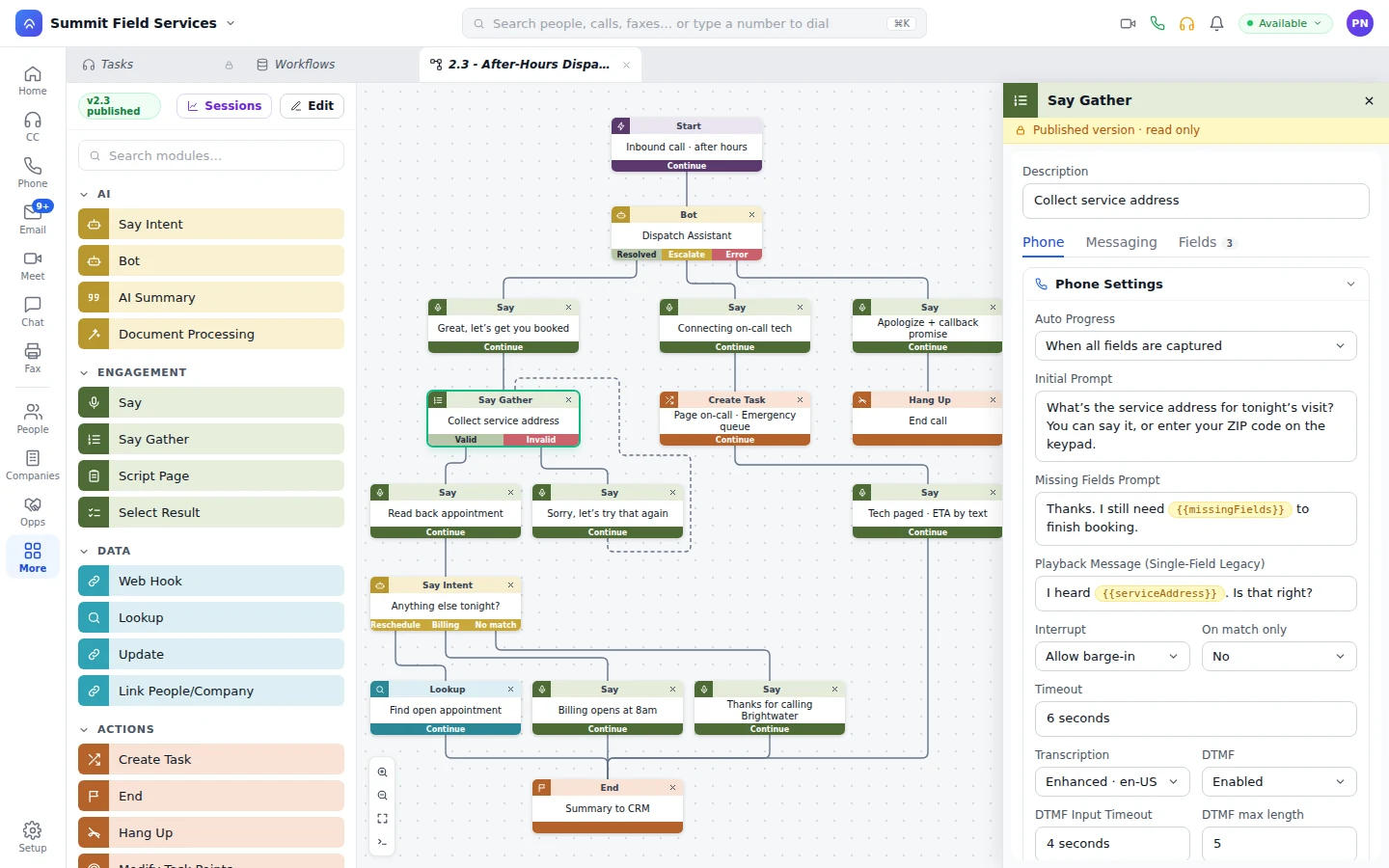Open the DTMF Enabled dropdown
This screenshot has height=868, width=1389.
[x=1279, y=782]
